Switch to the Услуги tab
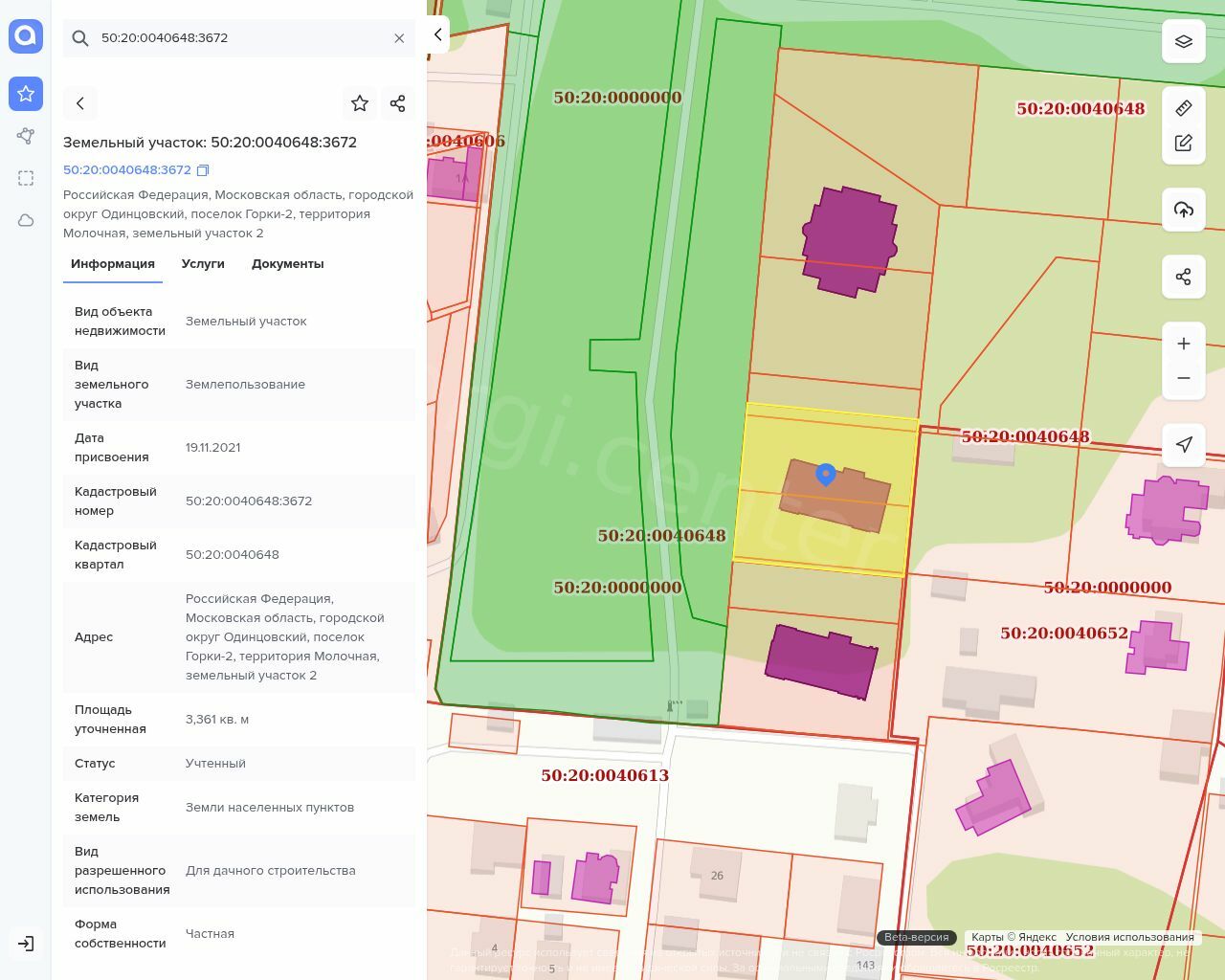 click(203, 264)
